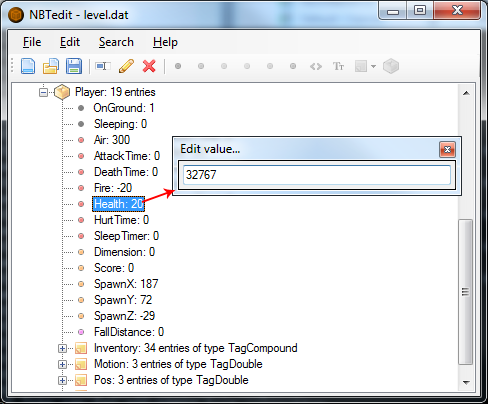Click the Save floppy disk icon
488x404 pixels.
point(74,66)
